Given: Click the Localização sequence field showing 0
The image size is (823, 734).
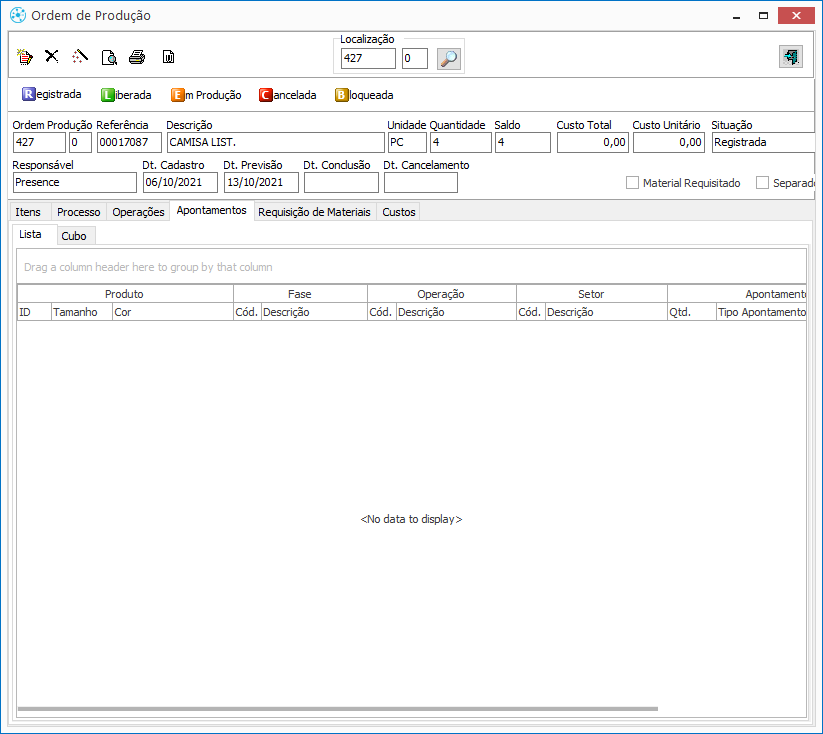Looking at the screenshot, I should coord(415,58).
